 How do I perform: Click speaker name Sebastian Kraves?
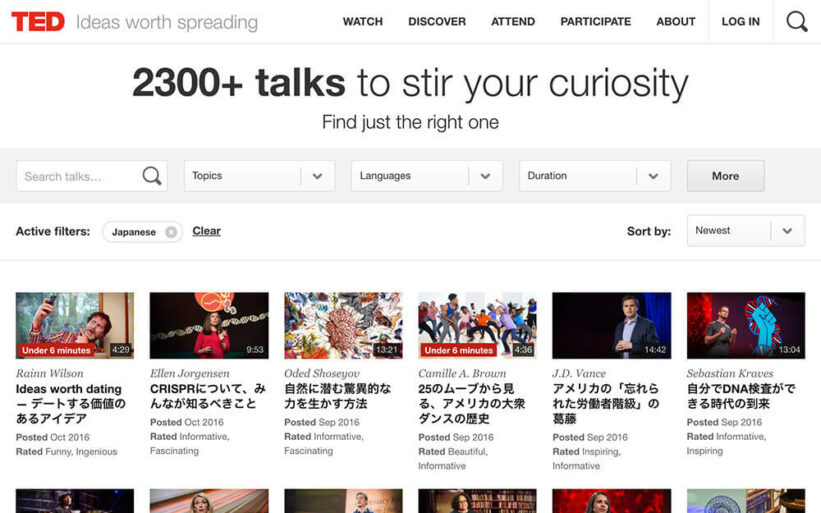pos(730,373)
